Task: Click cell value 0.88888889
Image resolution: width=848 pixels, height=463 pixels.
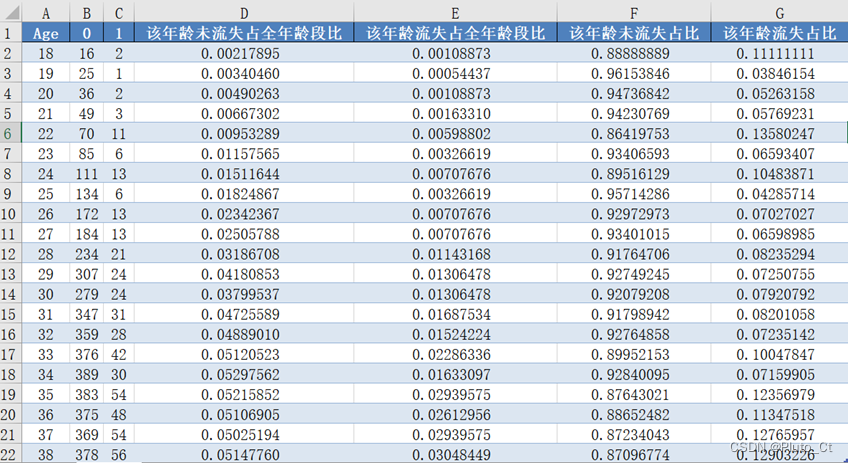Action: click(x=634, y=54)
